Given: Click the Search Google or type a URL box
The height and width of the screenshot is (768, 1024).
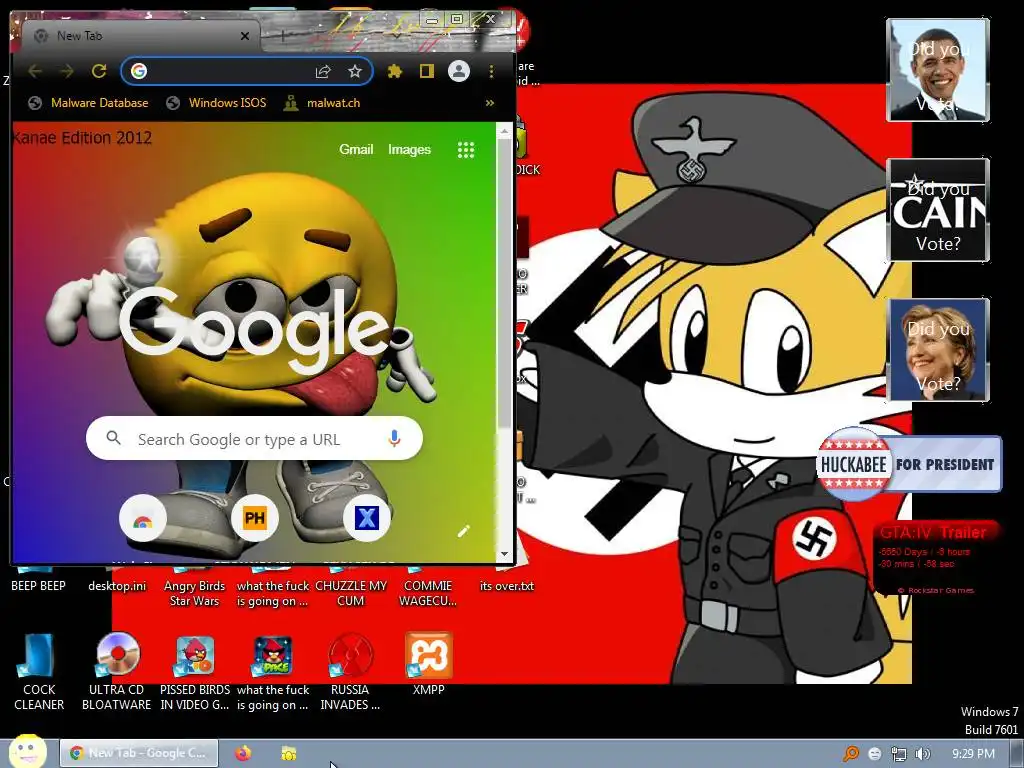Looking at the screenshot, I should tap(253, 438).
